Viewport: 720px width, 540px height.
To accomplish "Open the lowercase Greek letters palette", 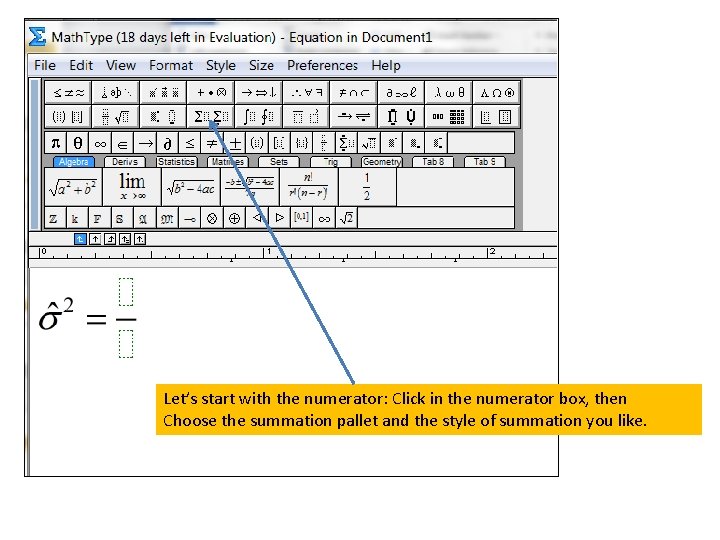I will click(x=449, y=93).
